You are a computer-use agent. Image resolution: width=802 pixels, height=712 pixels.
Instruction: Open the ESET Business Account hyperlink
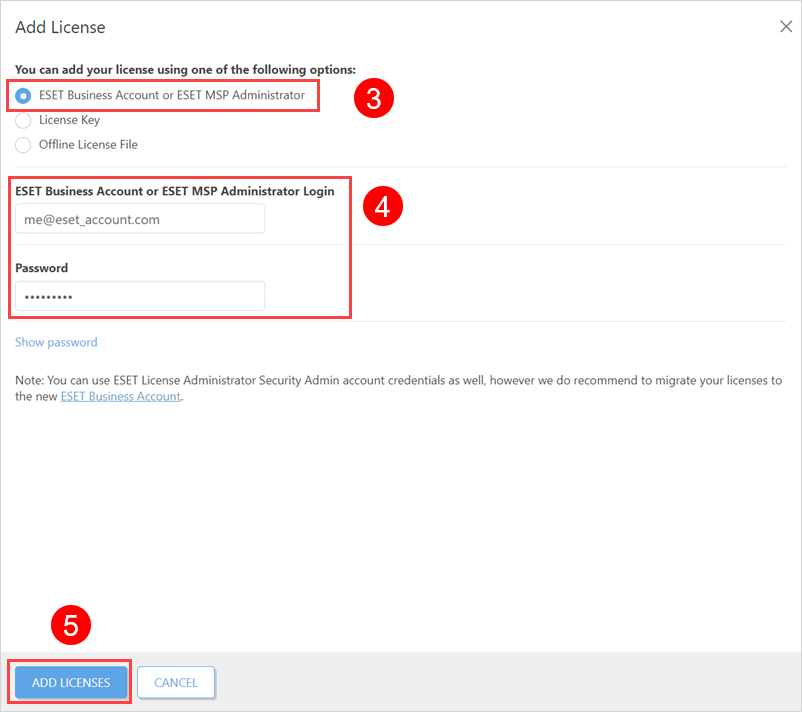point(121,396)
